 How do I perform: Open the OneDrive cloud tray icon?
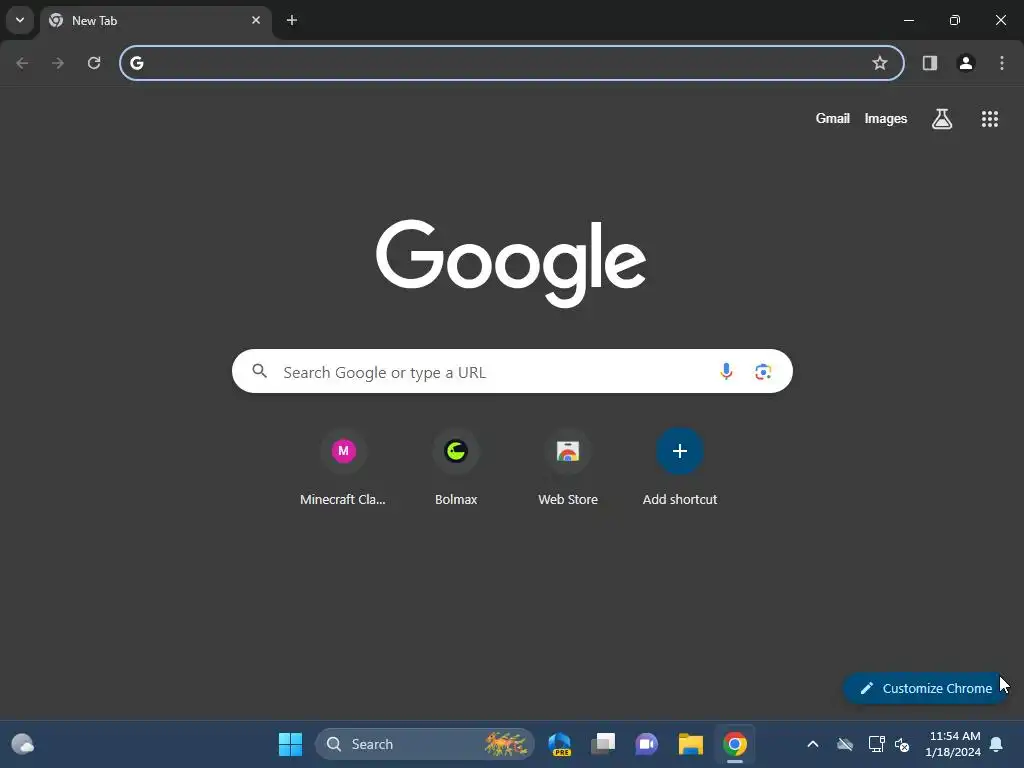(845, 744)
